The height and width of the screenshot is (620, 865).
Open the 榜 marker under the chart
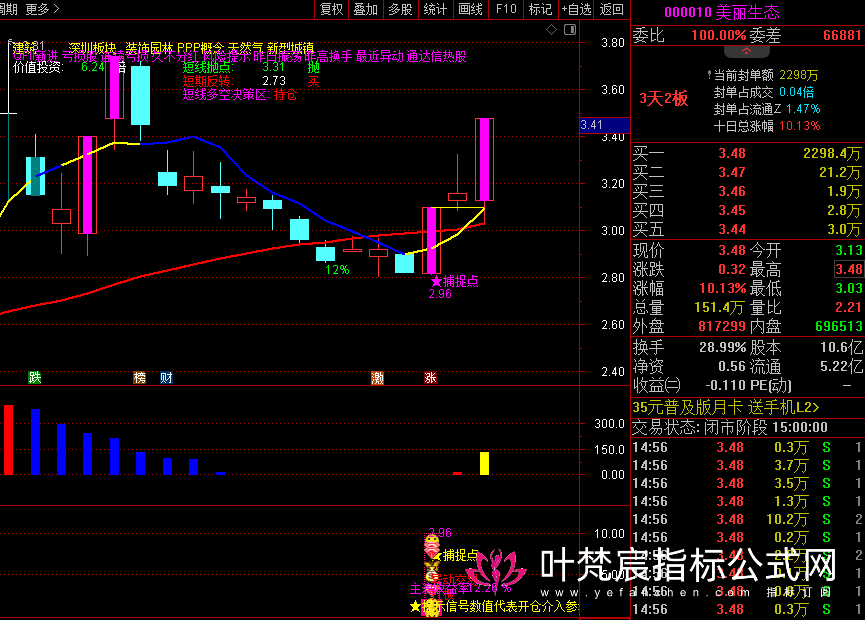coord(140,377)
